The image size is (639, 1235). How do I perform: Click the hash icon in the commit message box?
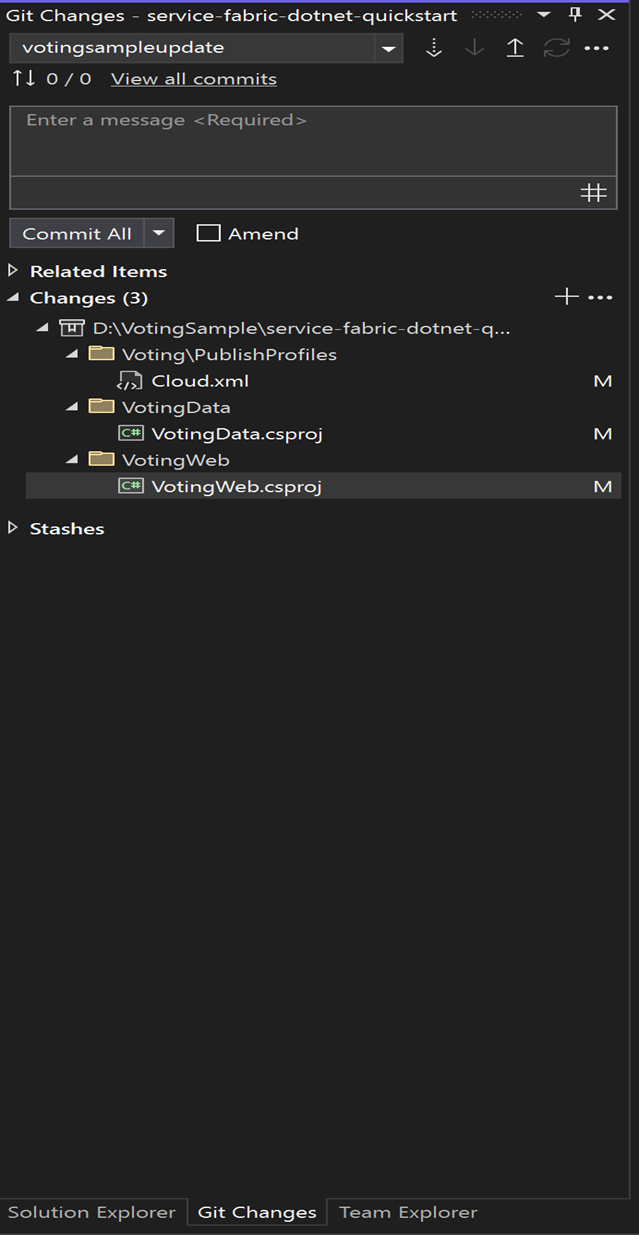click(594, 191)
